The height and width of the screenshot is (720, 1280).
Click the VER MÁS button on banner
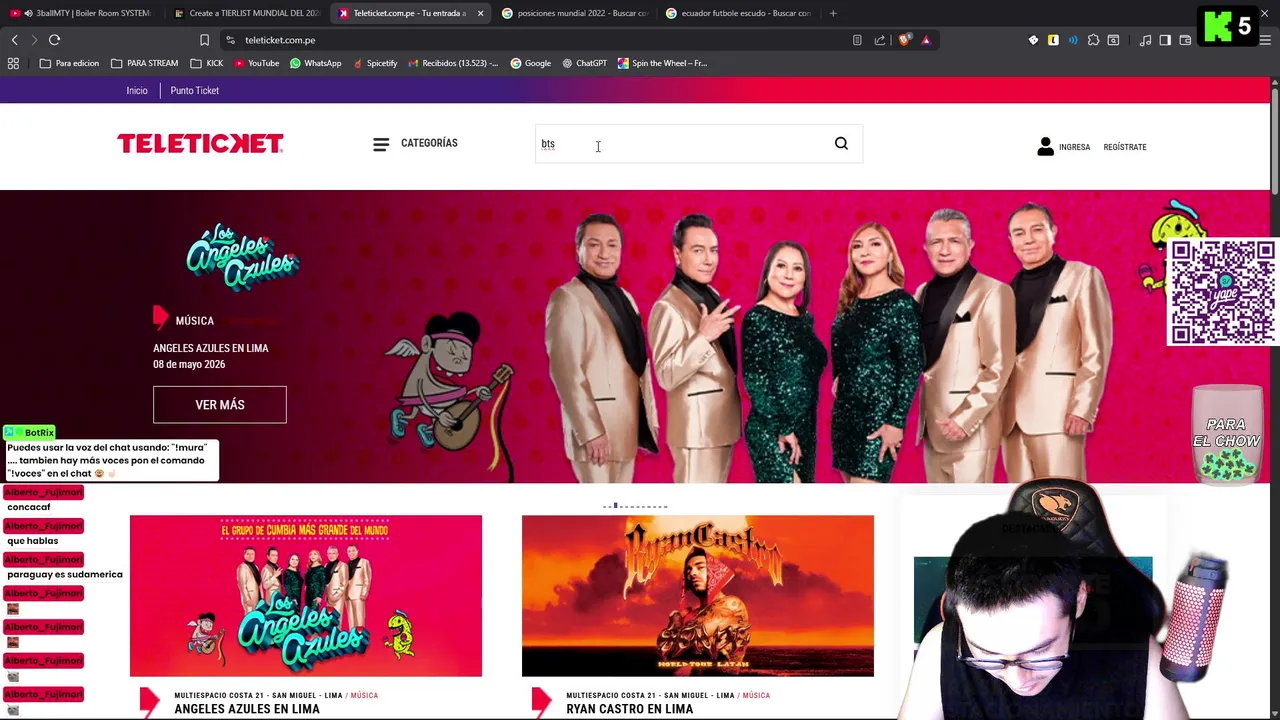pos(220,404)
